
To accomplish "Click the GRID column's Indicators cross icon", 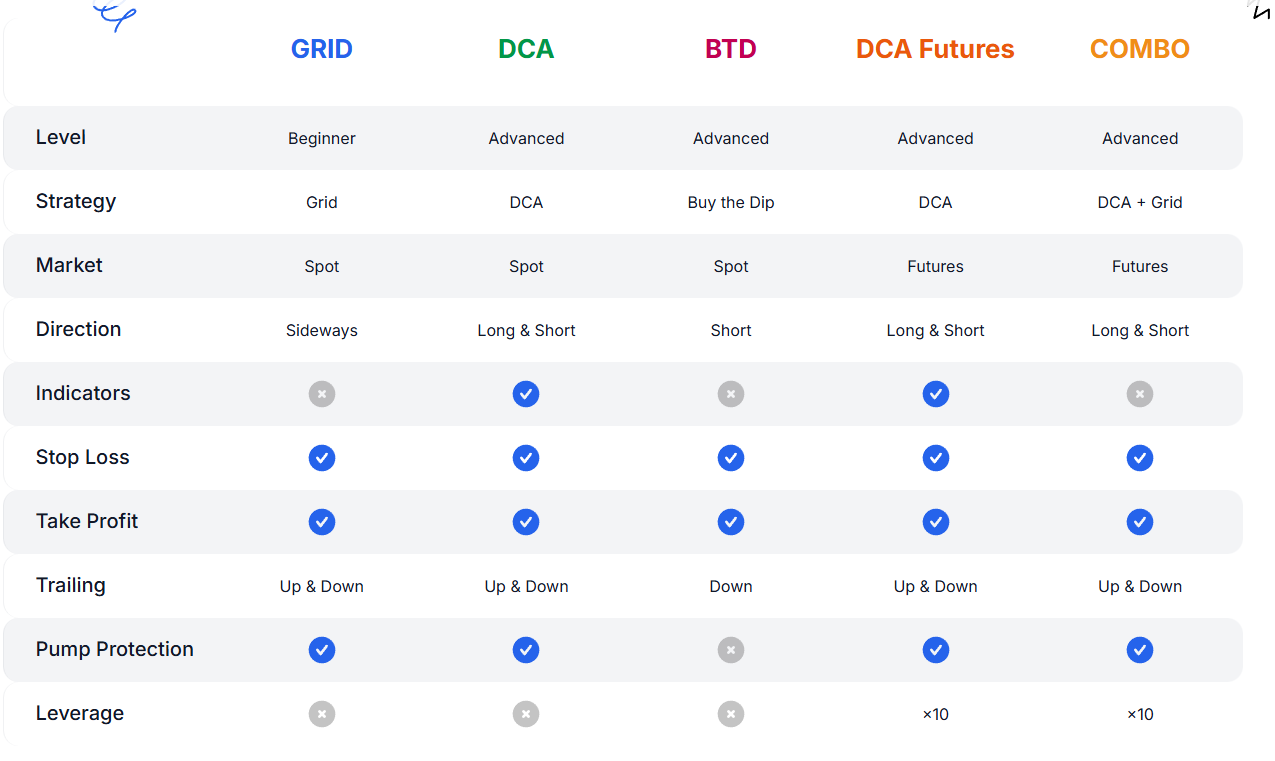I will (x=322, y=394).
